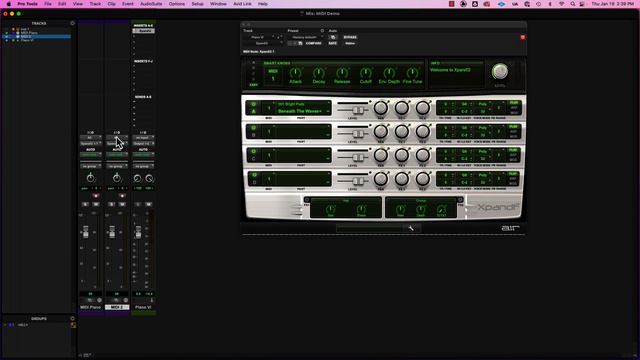Open the File menu

pos(48,4)
